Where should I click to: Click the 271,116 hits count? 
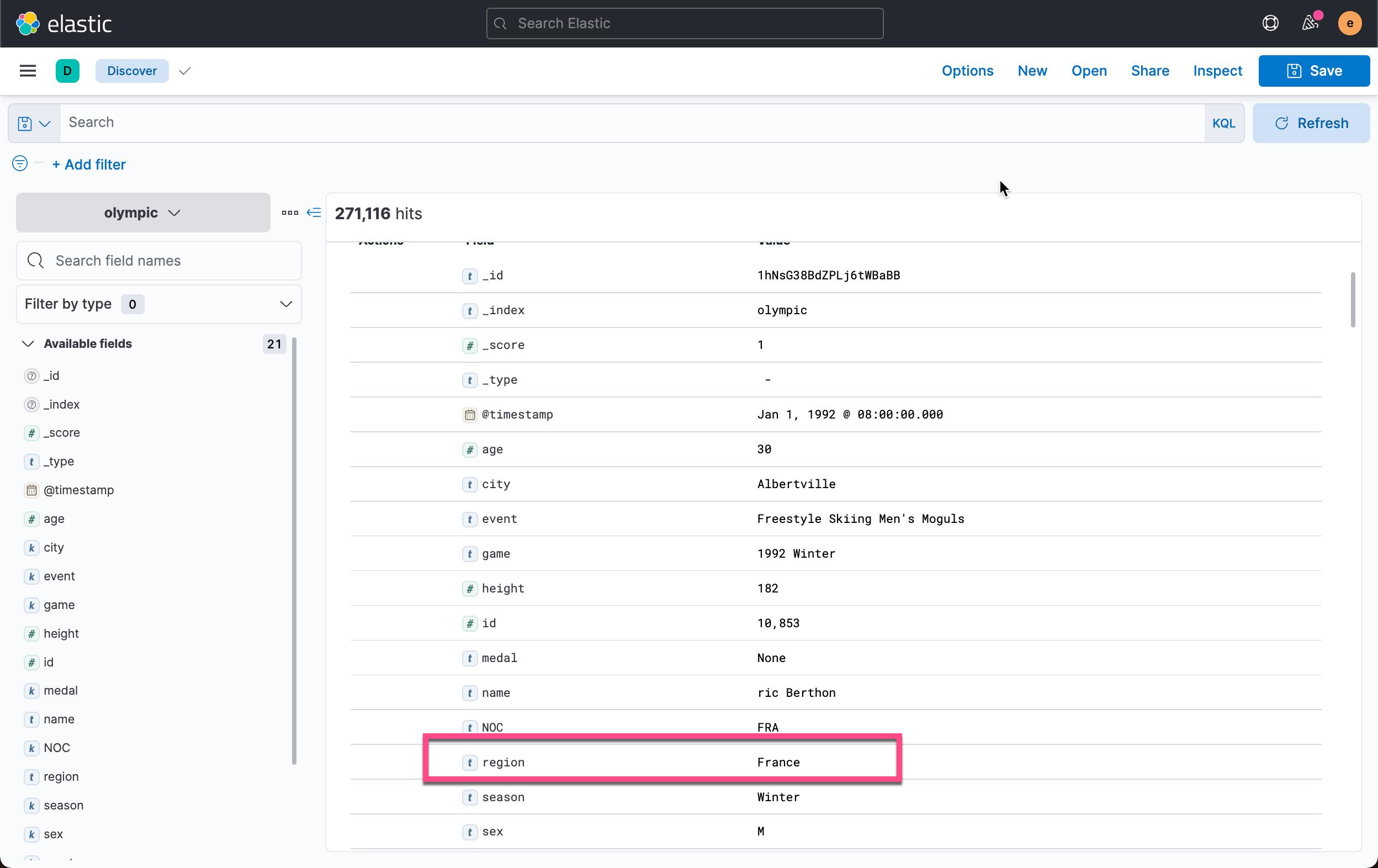tap(378, 214)
